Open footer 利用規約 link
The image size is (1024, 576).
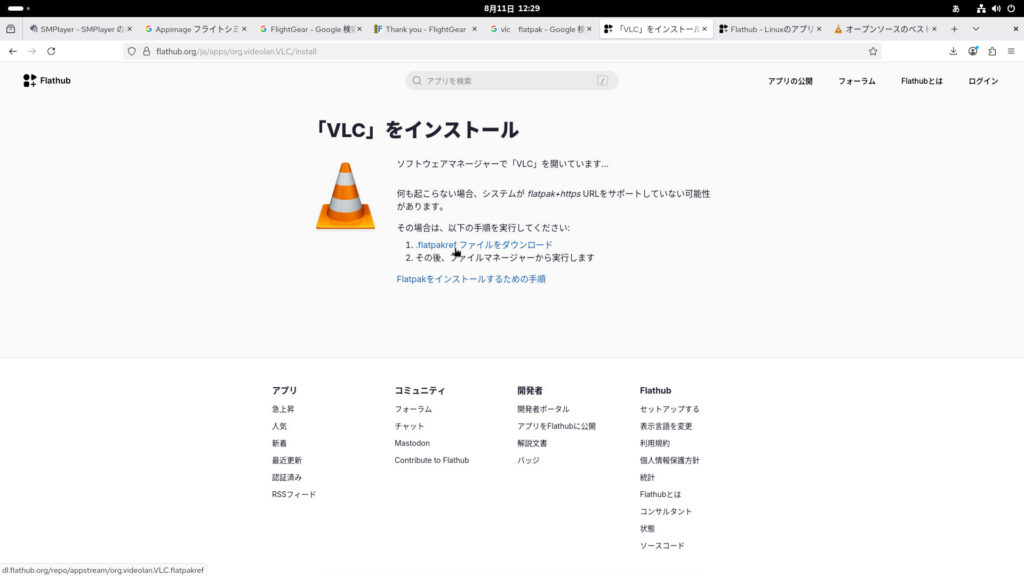click(x=654, y=443)
